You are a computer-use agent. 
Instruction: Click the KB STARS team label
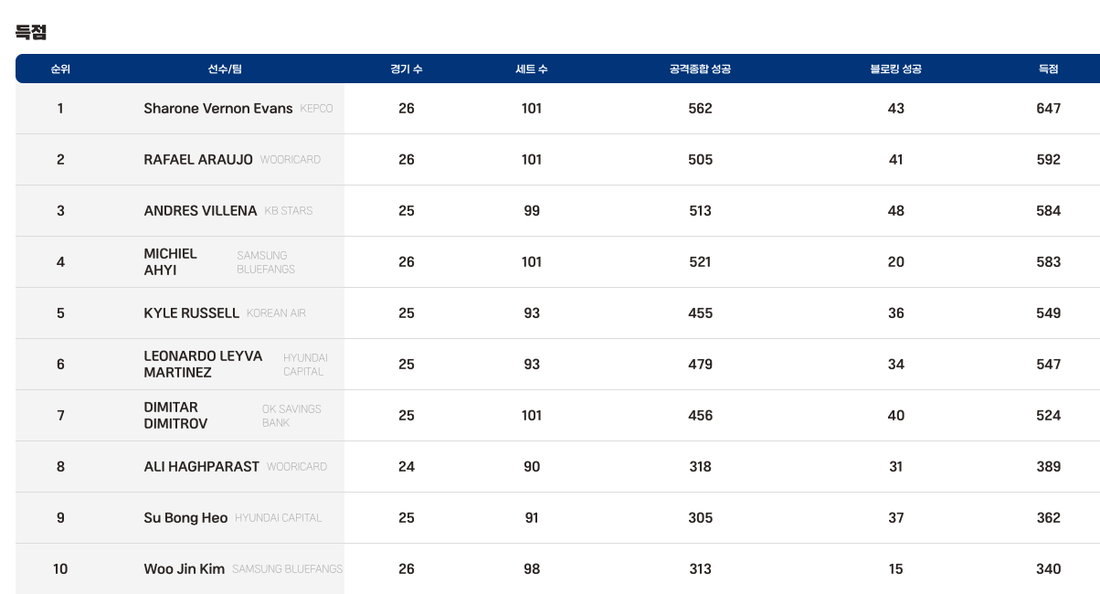(288, 211)
